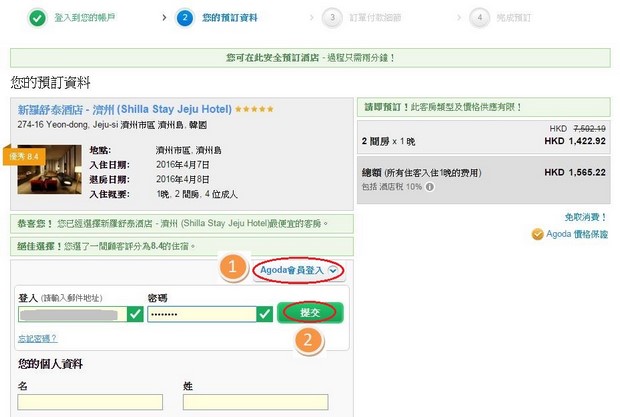
Task: Click the 恭喜您 cheapest room notice
Action: [x=182, y=224]
